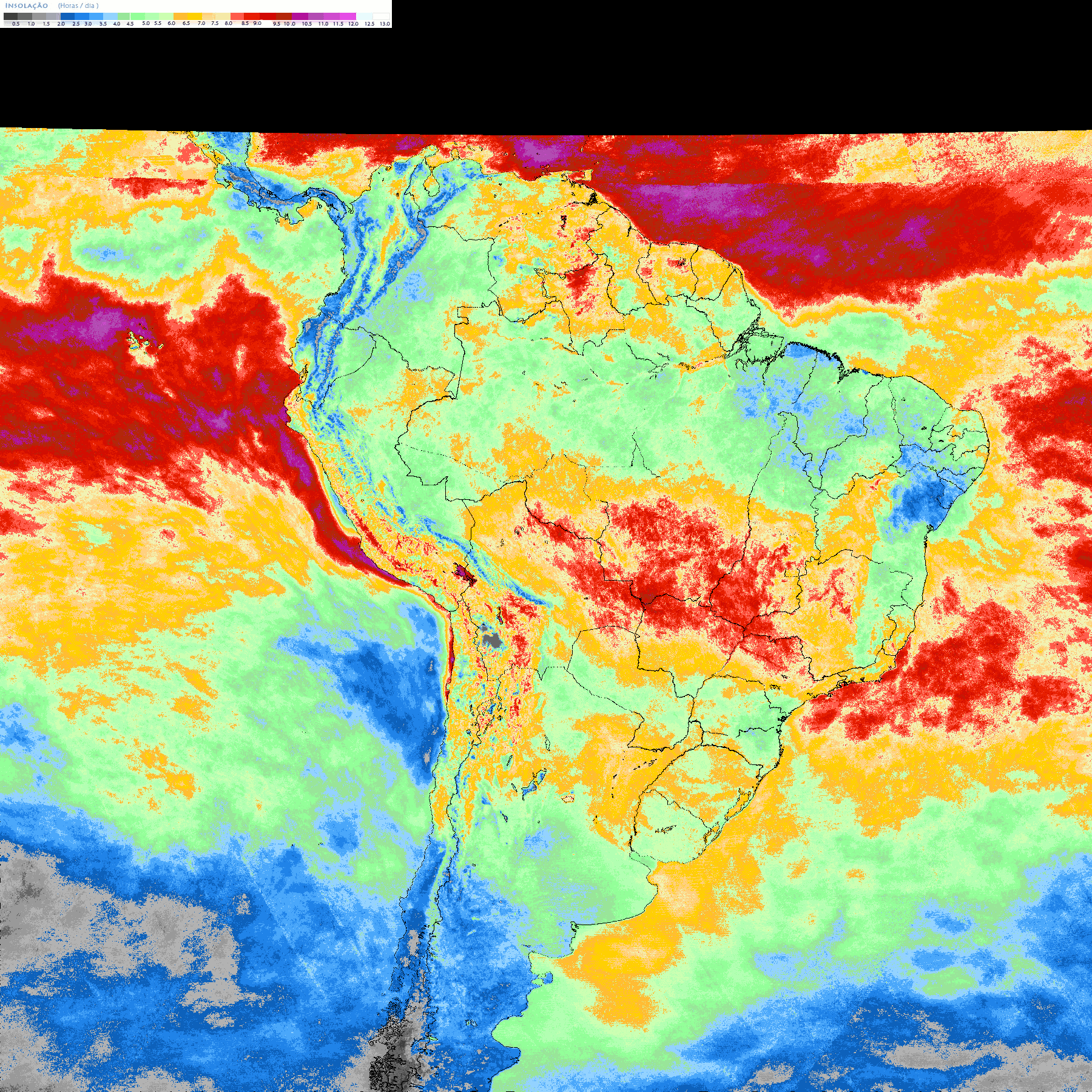Select the bright magenta swatch above 12.0
The height and width of the screenshot is (1092, 1092).
pos(348,16)
